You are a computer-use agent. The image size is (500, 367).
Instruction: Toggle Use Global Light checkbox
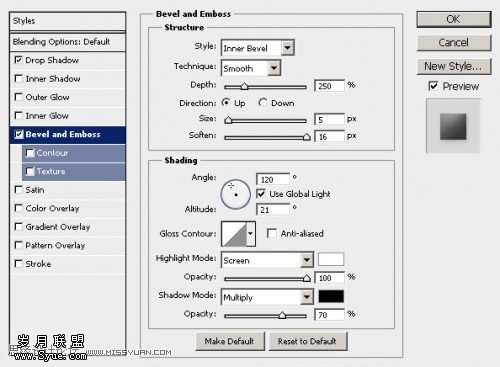pos(261,194)
